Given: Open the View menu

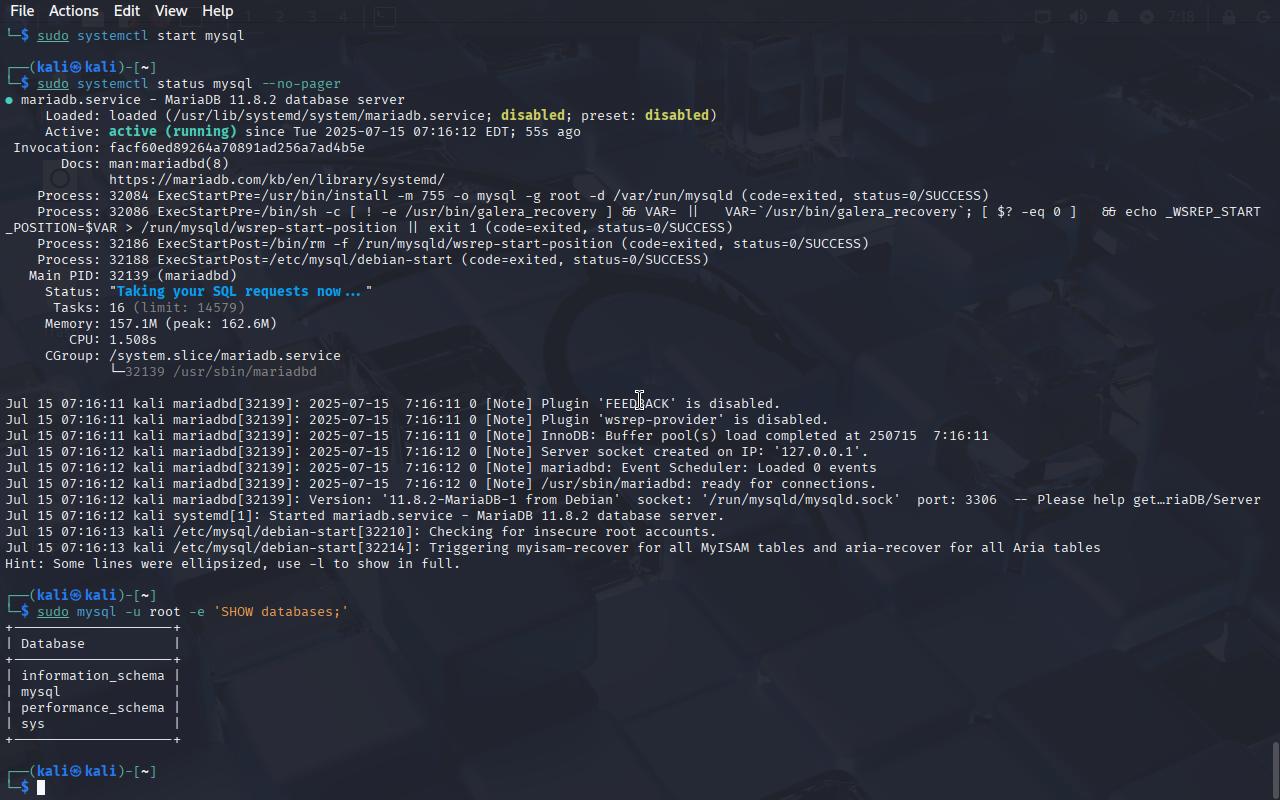Looking at the screenshot, I should click(x=171, y=11).
